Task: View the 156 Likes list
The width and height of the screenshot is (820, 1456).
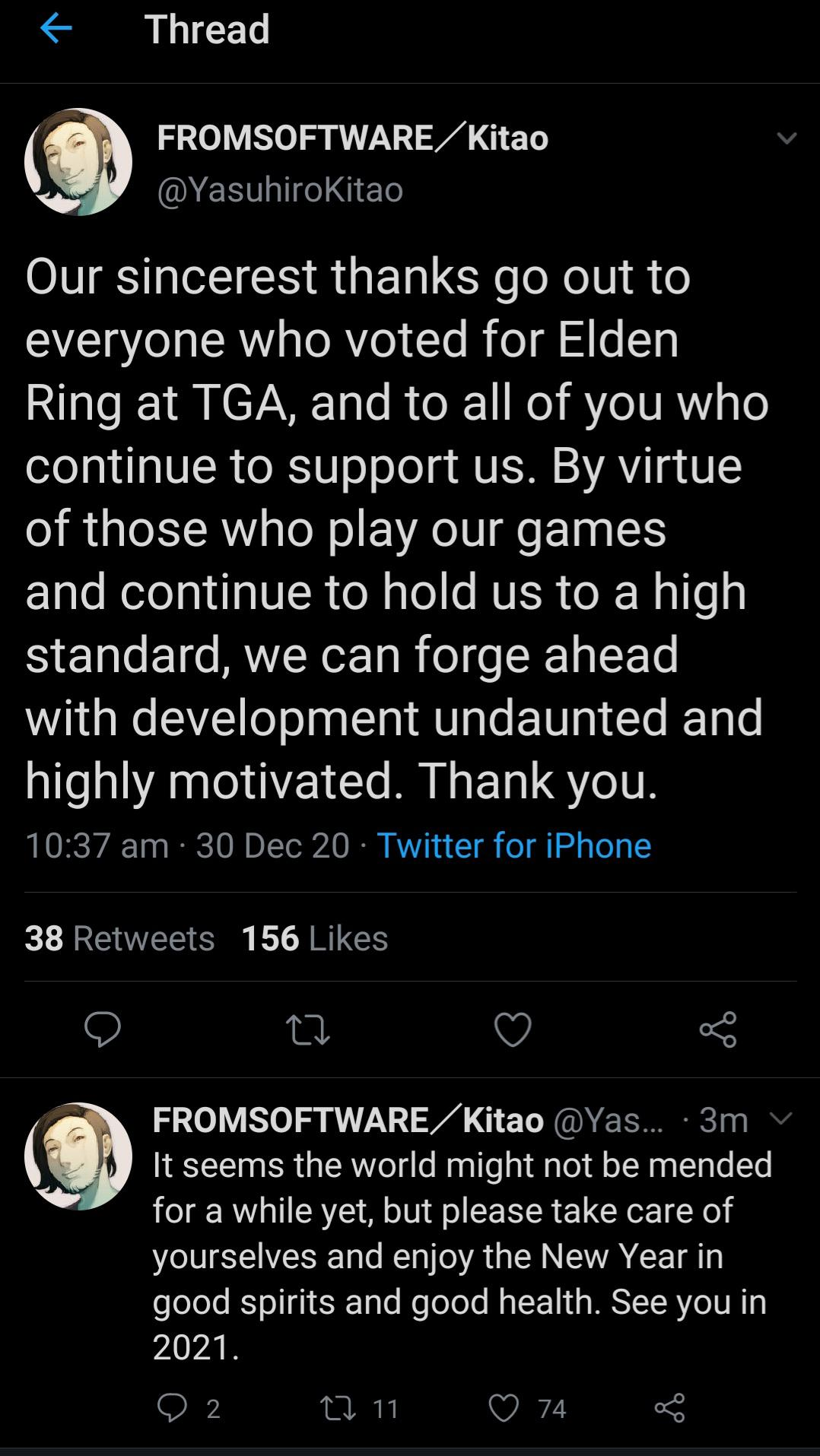Action: (314, 938)
